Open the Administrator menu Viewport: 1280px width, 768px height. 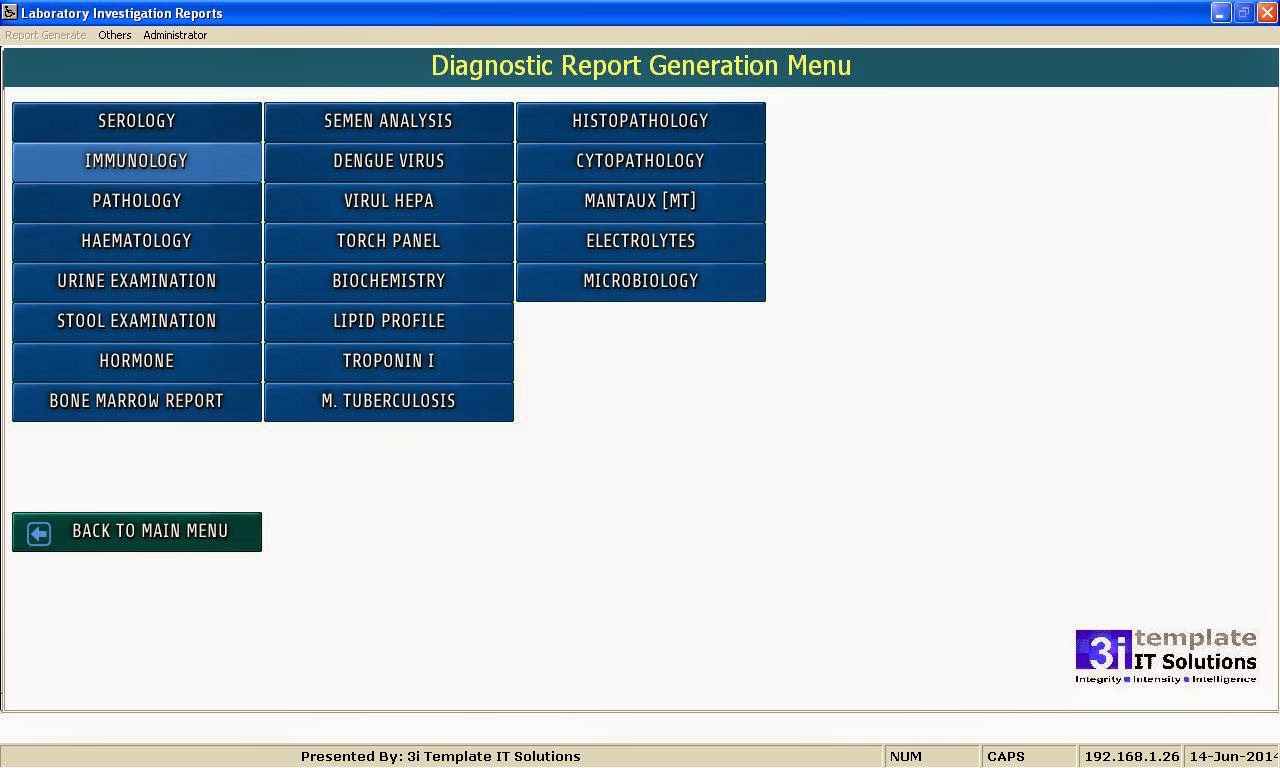pyautogui.click(x=175, y=34)
